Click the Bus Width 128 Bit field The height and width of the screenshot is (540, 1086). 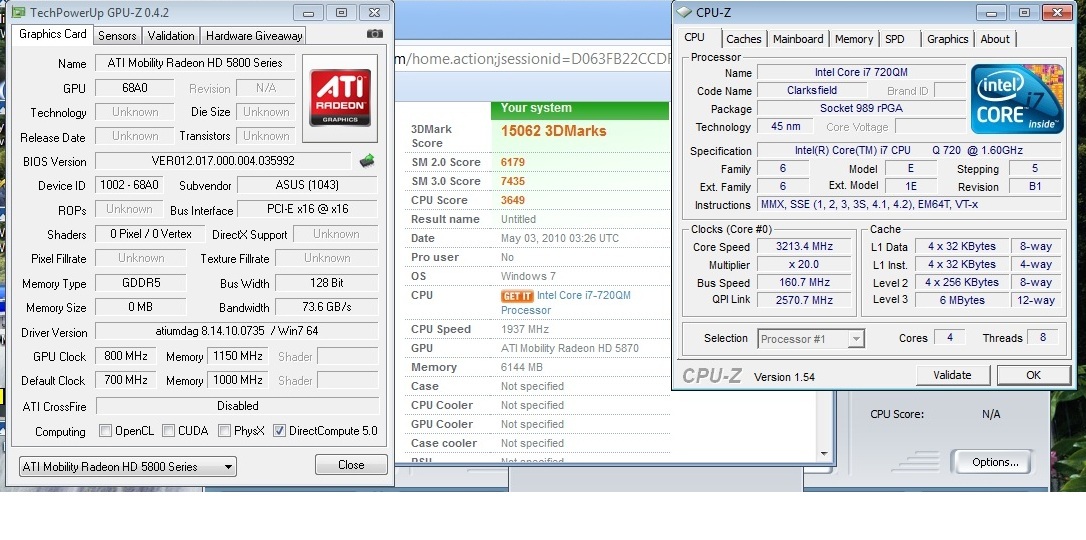[327, 282]
